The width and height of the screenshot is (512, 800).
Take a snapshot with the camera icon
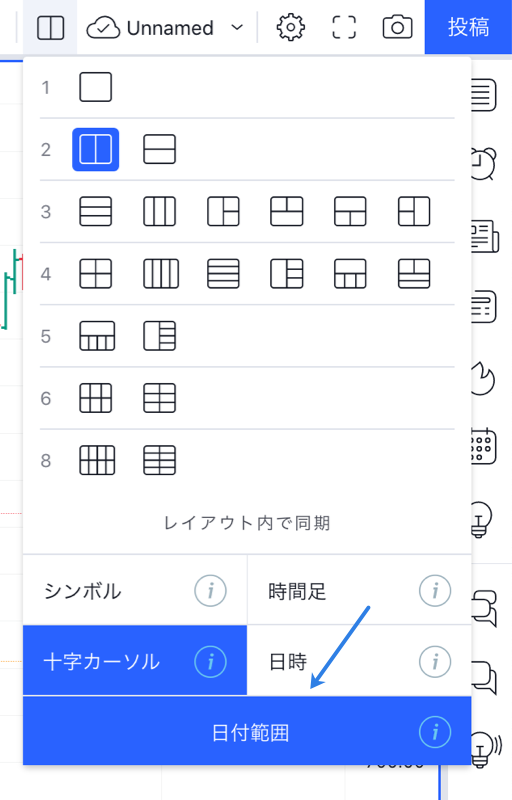pos(397,27)
